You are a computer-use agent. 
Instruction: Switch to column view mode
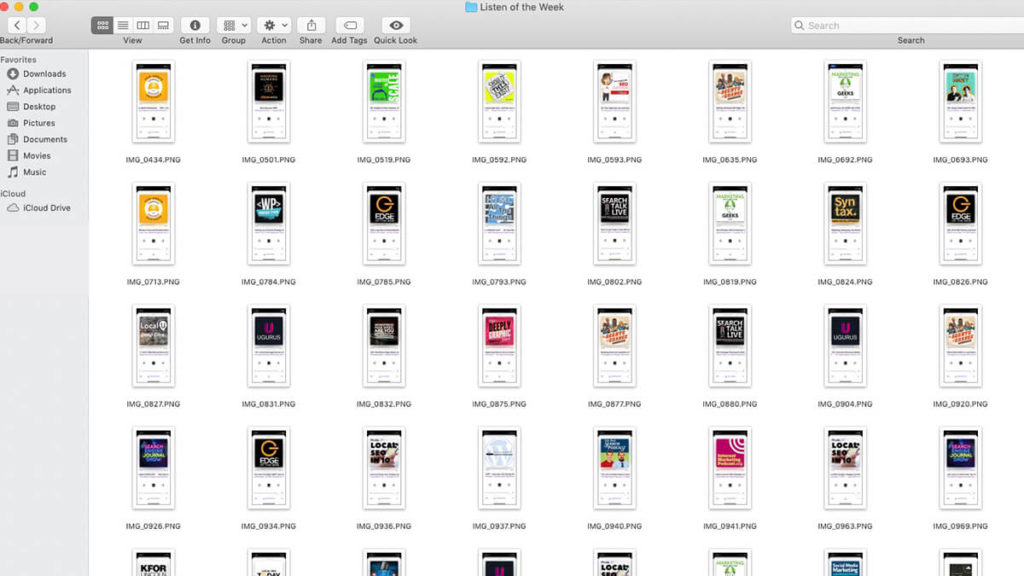(x=143, y=25)
